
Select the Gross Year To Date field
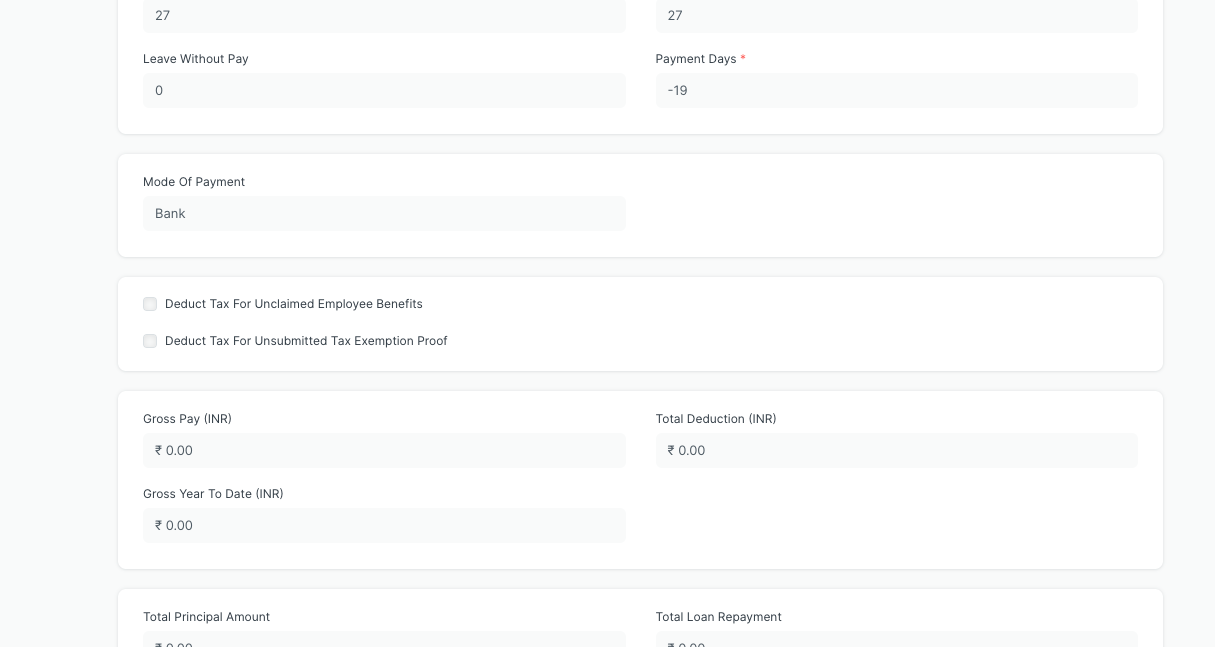coord(384,525)
